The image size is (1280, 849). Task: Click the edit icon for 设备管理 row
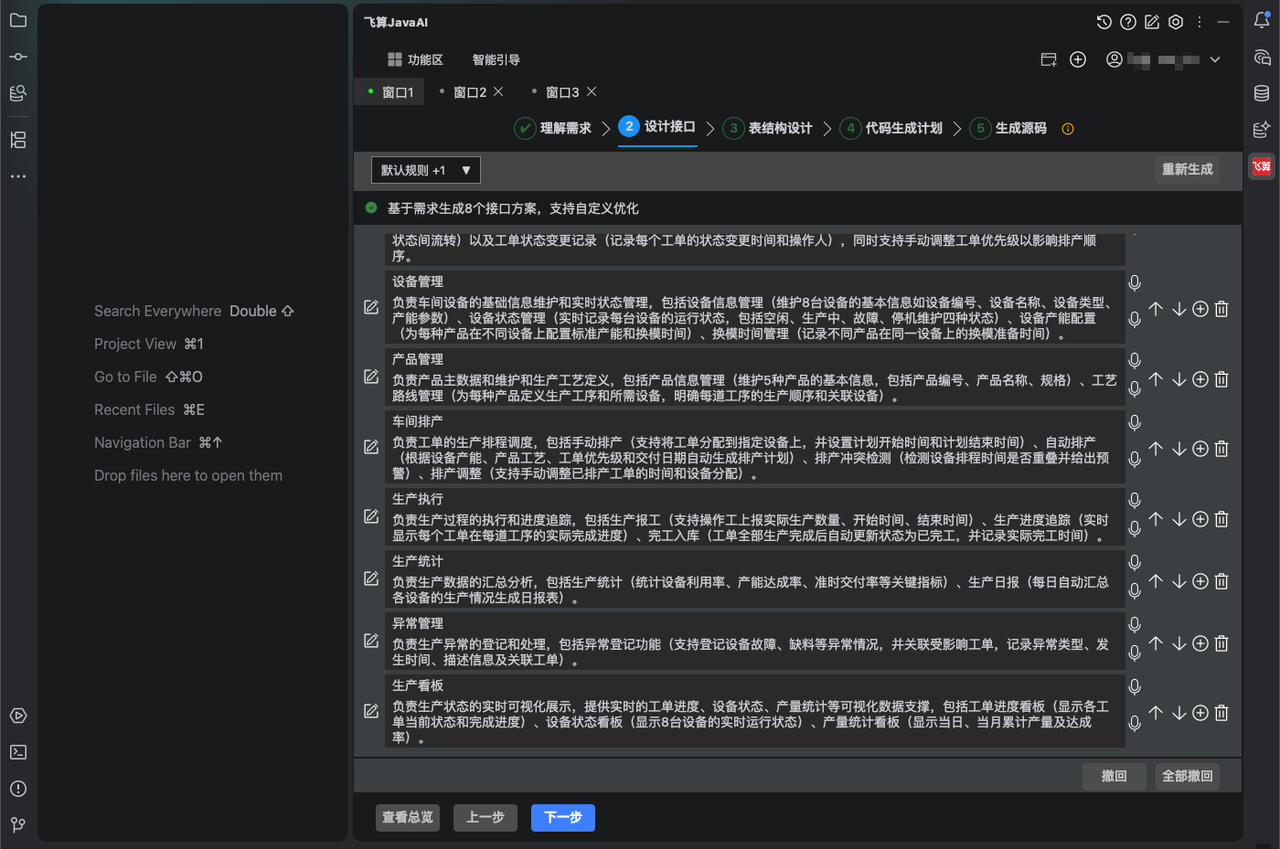(371, 308)
